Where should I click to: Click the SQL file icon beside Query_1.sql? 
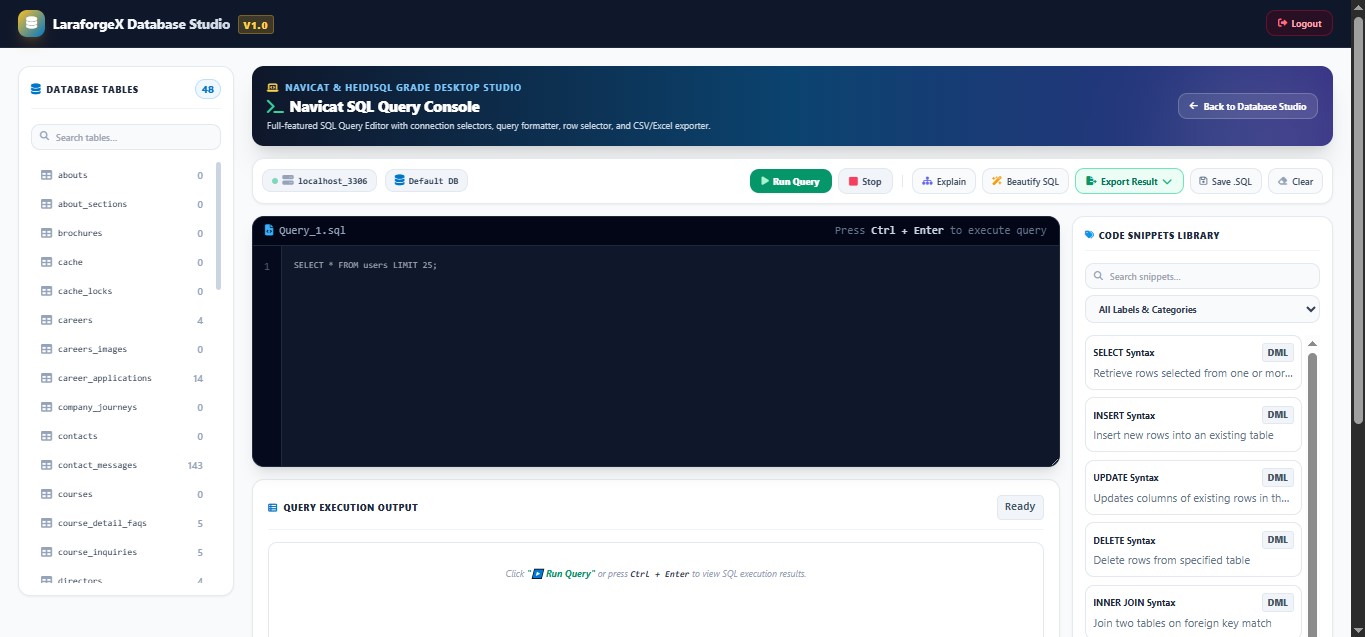click(x=269, y=230)
